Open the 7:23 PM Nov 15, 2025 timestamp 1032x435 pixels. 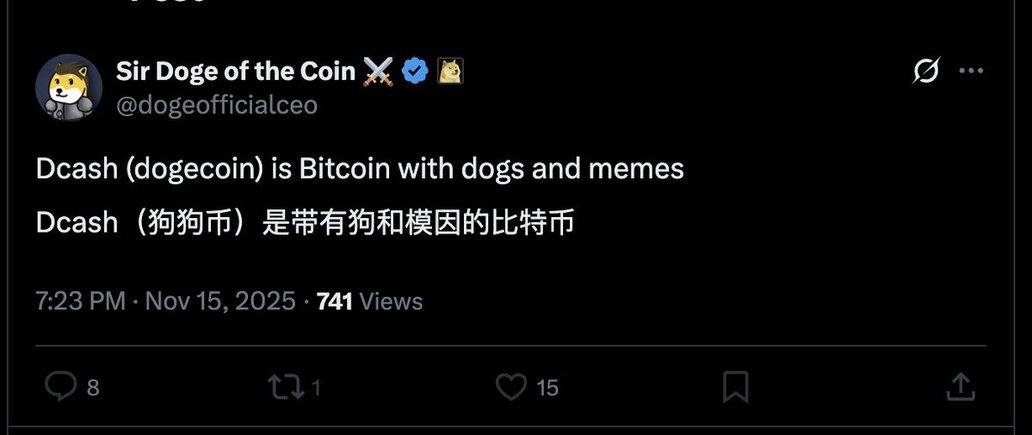[x=166, y=301]
